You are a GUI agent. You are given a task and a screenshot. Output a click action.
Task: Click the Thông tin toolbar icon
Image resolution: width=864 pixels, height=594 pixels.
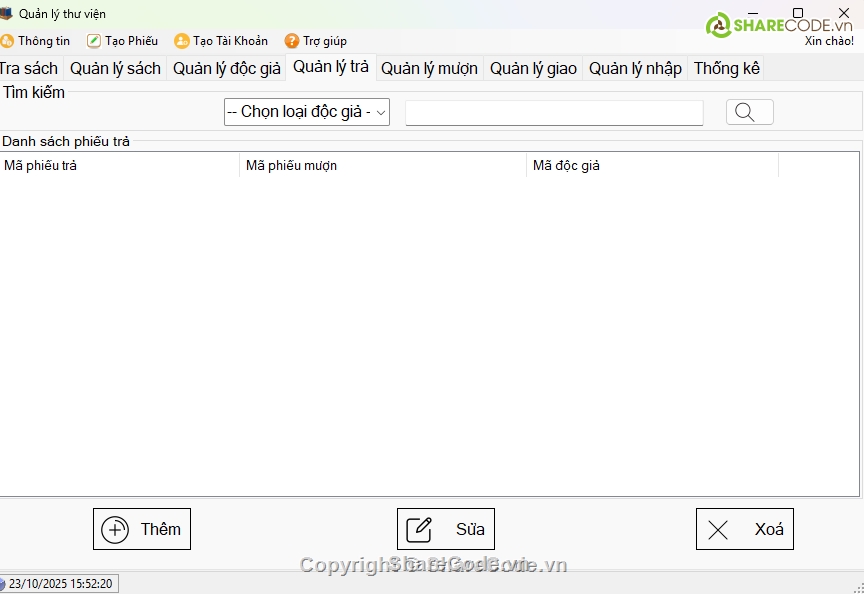[x=7, y=41]
